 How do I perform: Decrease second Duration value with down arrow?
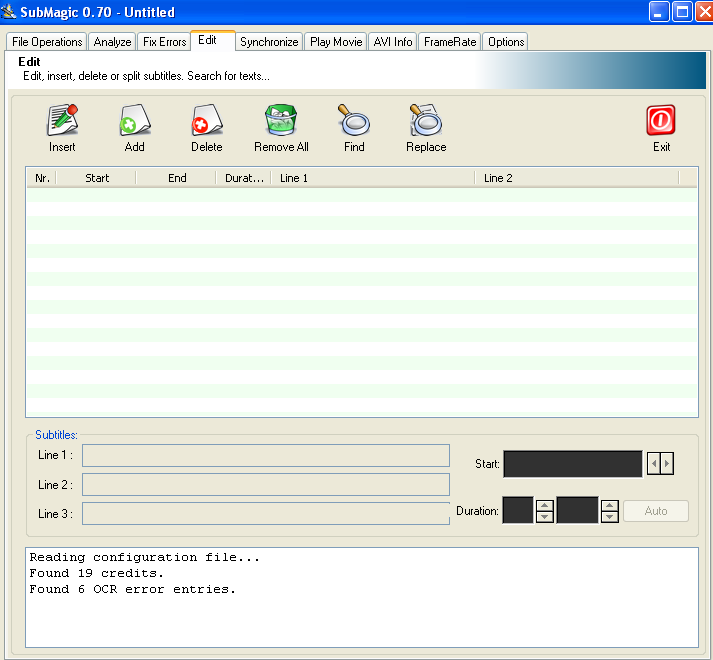coord(610,517)
